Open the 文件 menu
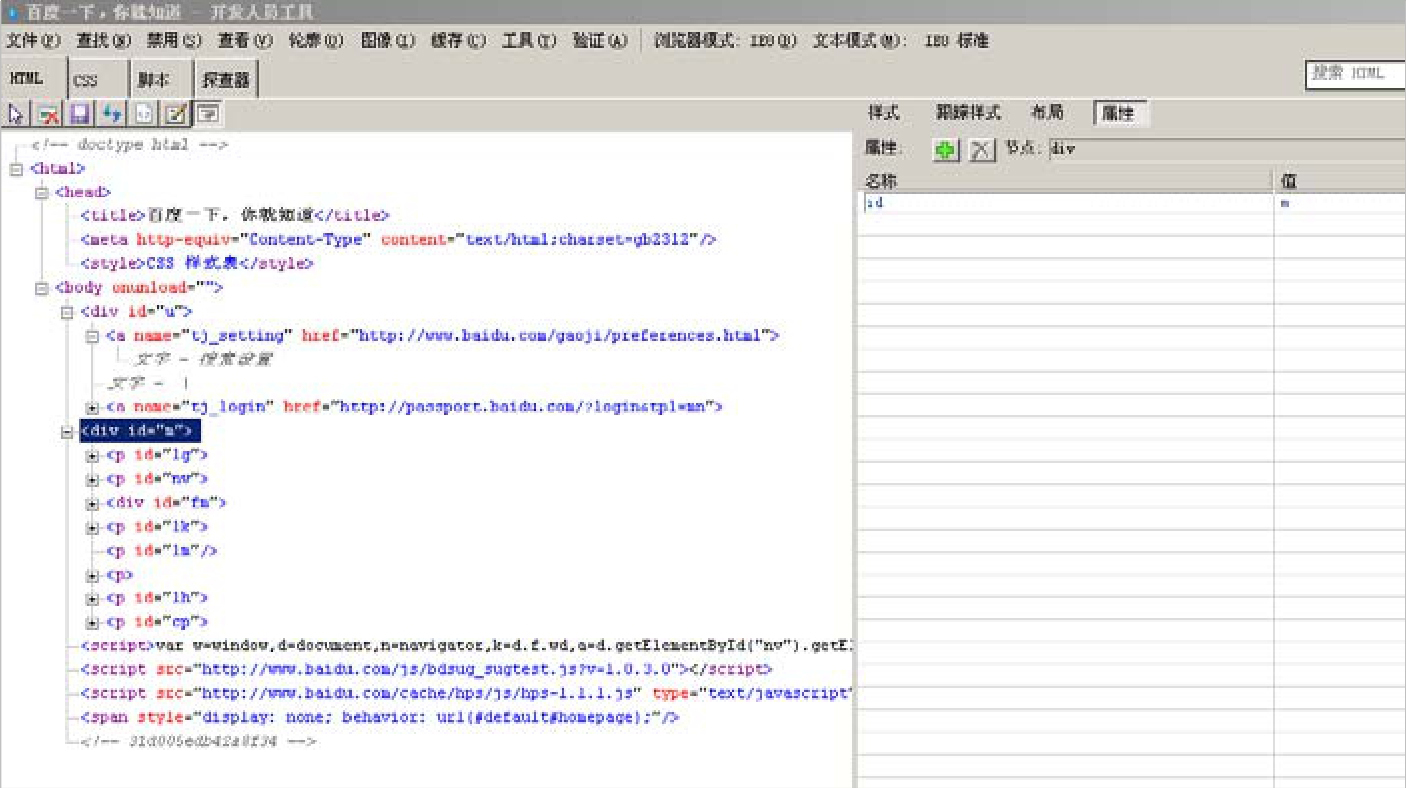The image size is (1406, 788). point(34,41)
